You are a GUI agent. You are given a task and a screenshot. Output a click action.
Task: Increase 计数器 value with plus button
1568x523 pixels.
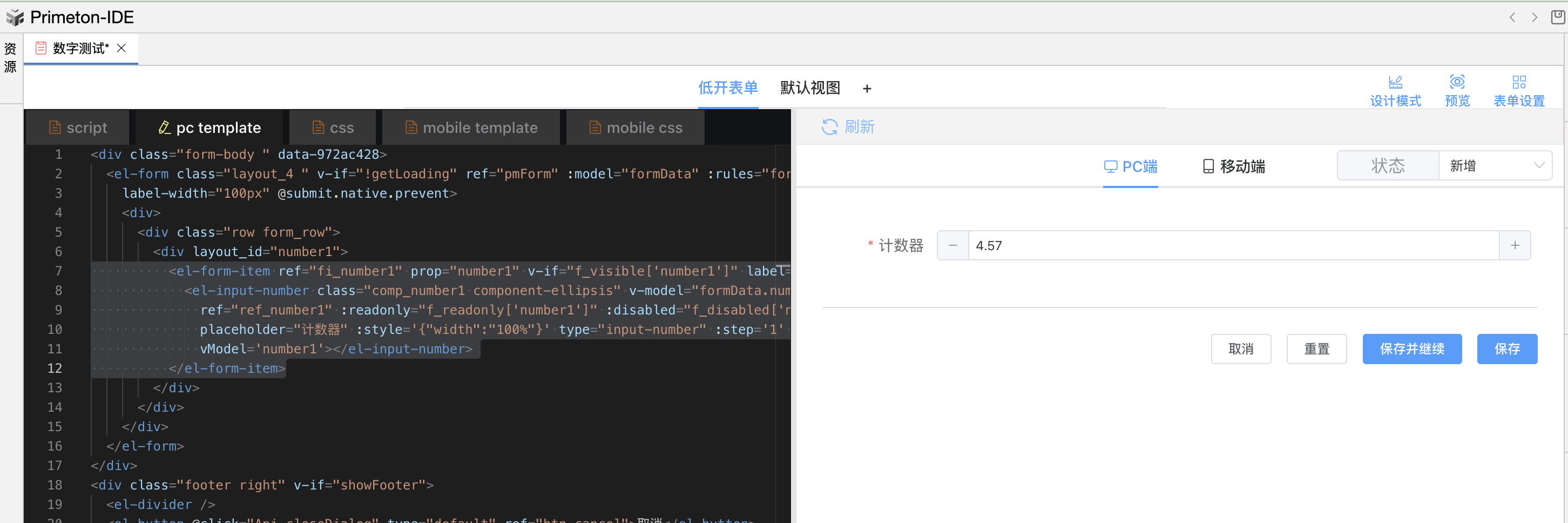coord(1515,245)
